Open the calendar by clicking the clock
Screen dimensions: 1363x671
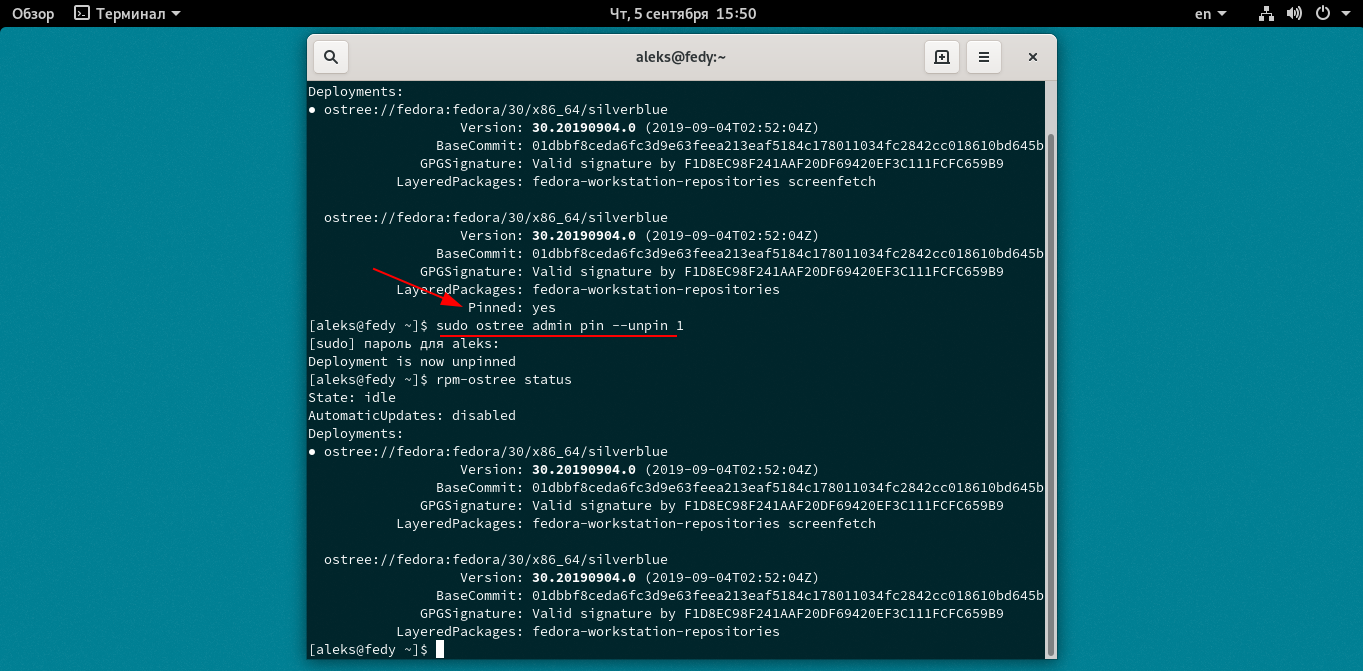click(x=681, y=14)
